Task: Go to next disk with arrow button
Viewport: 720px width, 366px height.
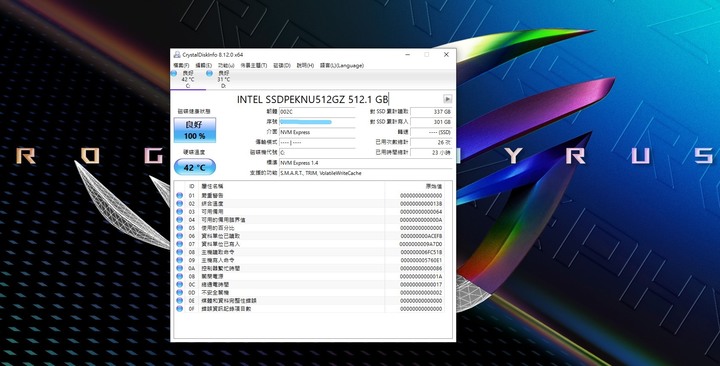Action: pyautogui.click(x=447, y=99)
